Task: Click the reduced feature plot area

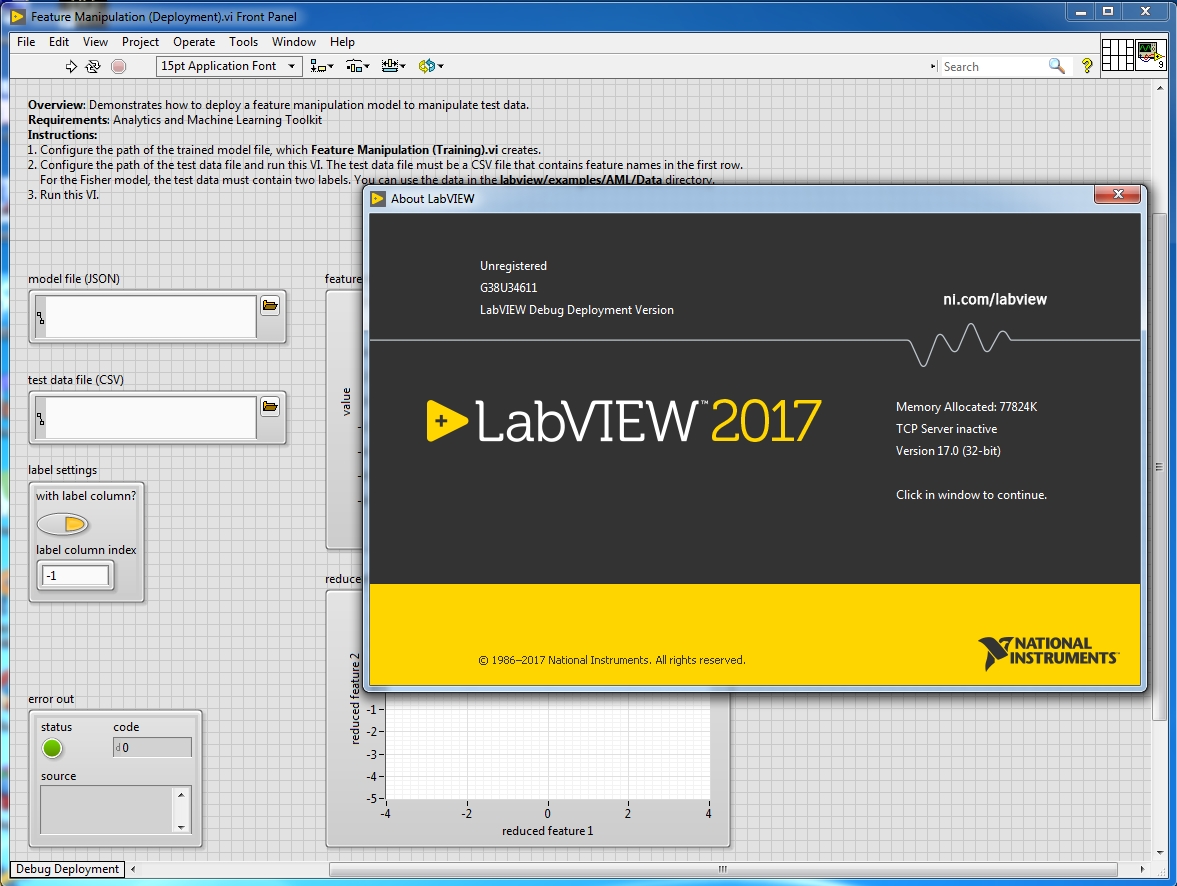Action: point(547,746)
